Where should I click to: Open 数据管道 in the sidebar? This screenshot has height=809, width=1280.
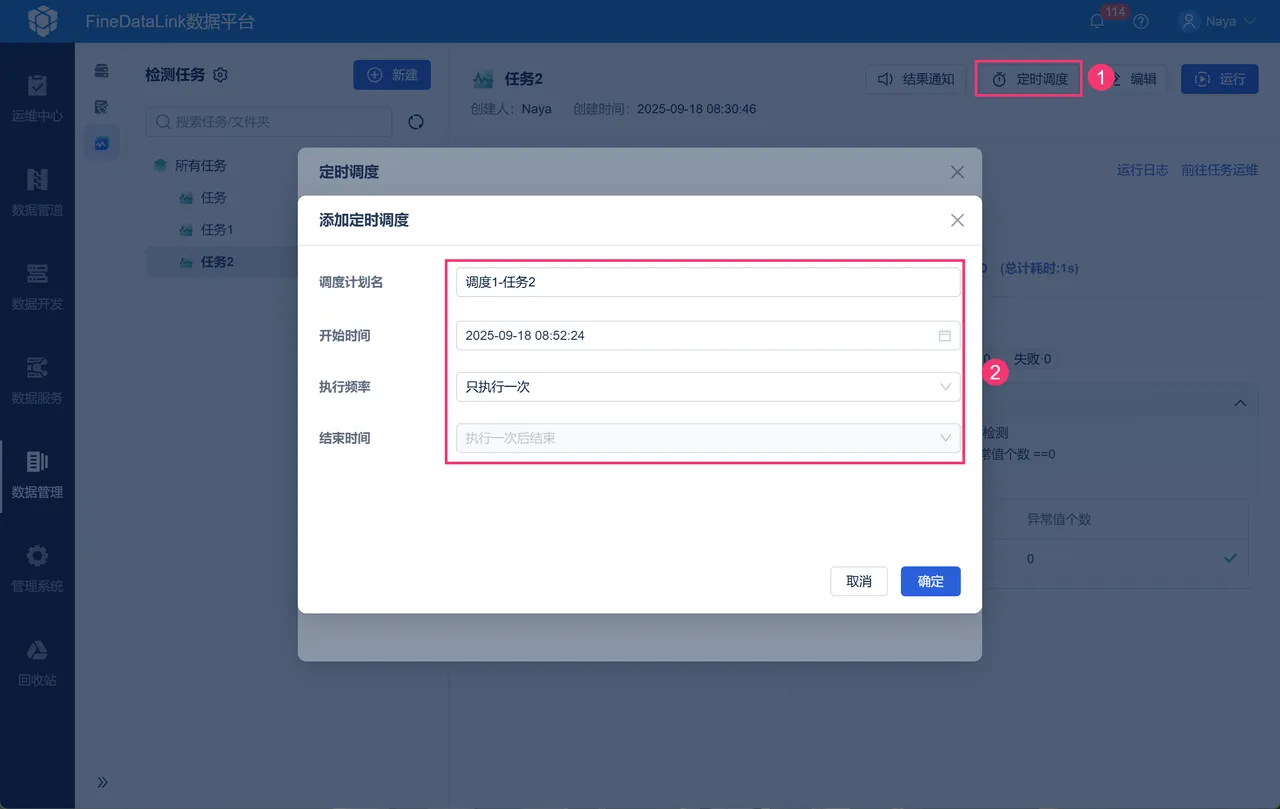coord(37,192)
